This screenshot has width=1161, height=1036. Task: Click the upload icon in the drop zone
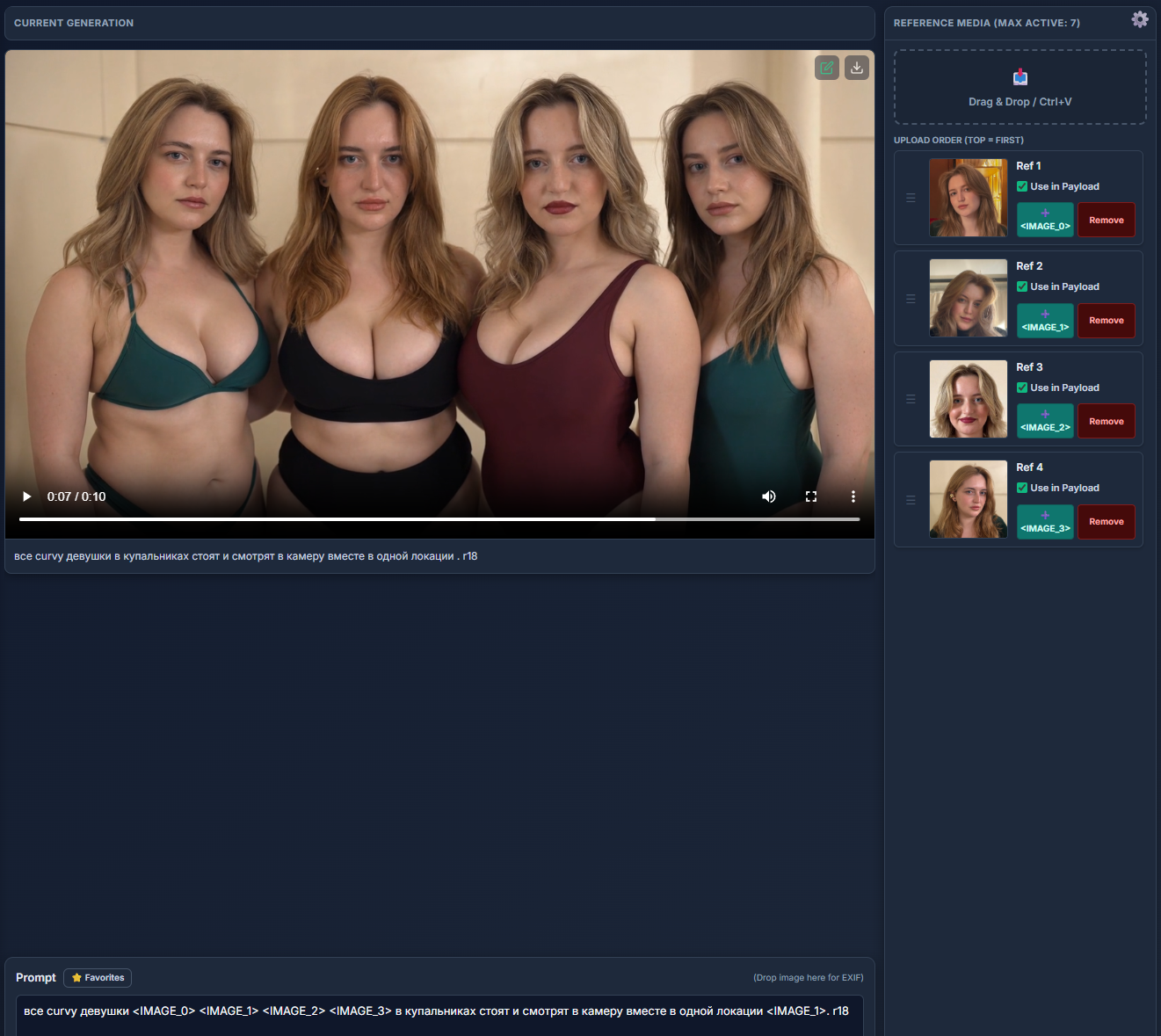click(1020, 77)
